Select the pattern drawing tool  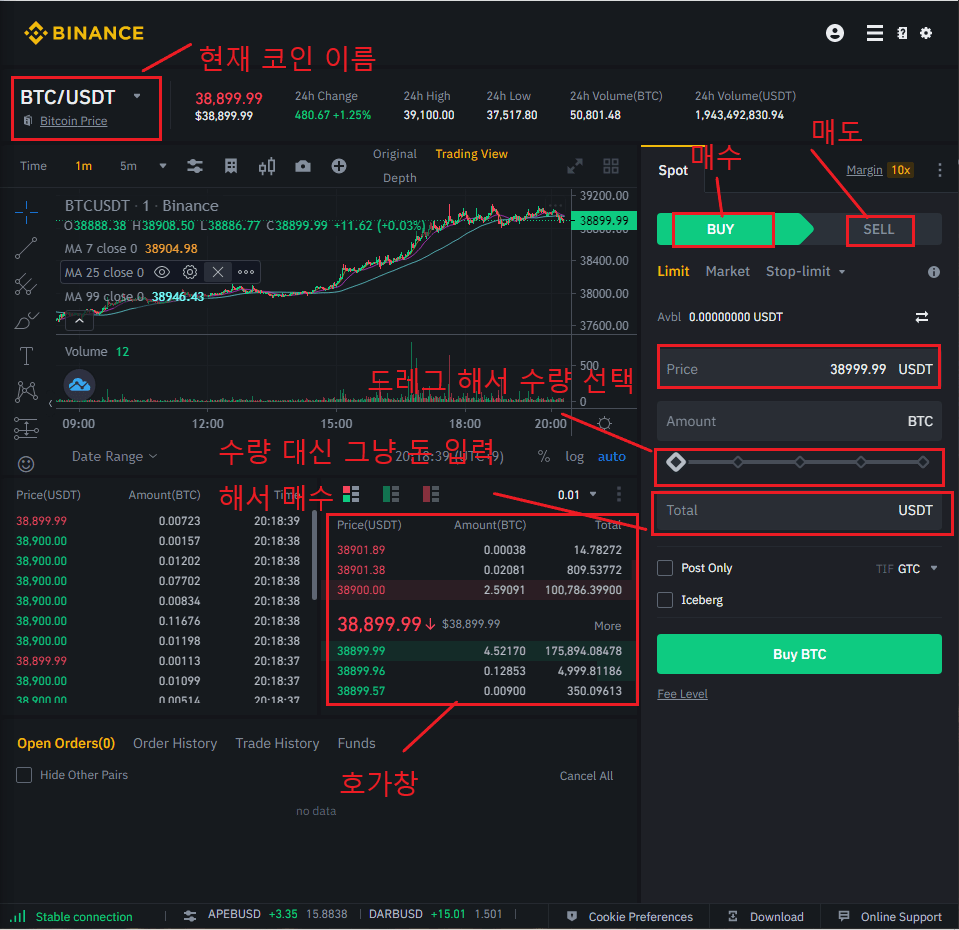[x=26, y=391]
